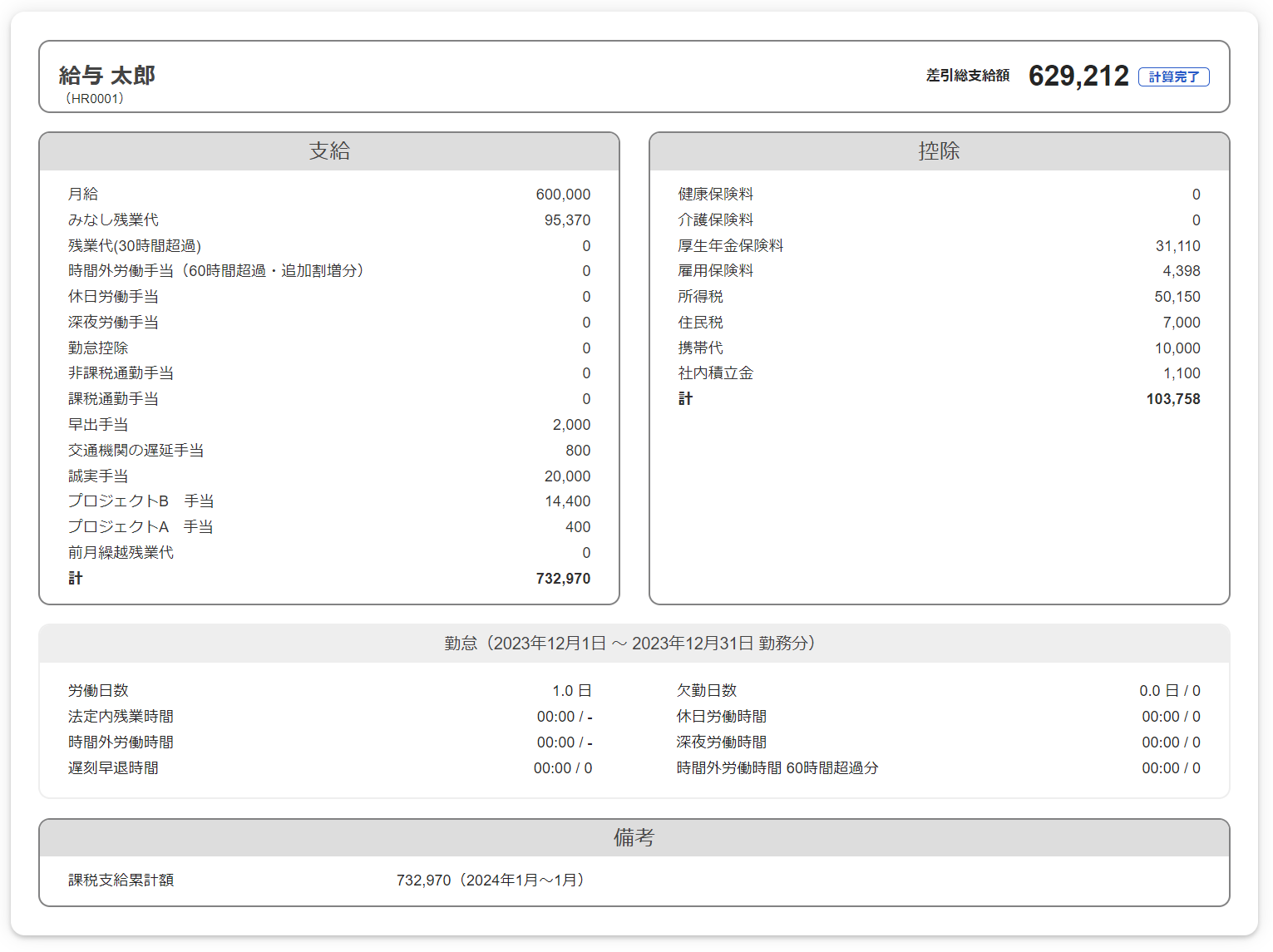The width and height of the screenshot is (1273, 952).
Task: Select 交通機関の遅延手当 label
Action: tap(136, 451)
